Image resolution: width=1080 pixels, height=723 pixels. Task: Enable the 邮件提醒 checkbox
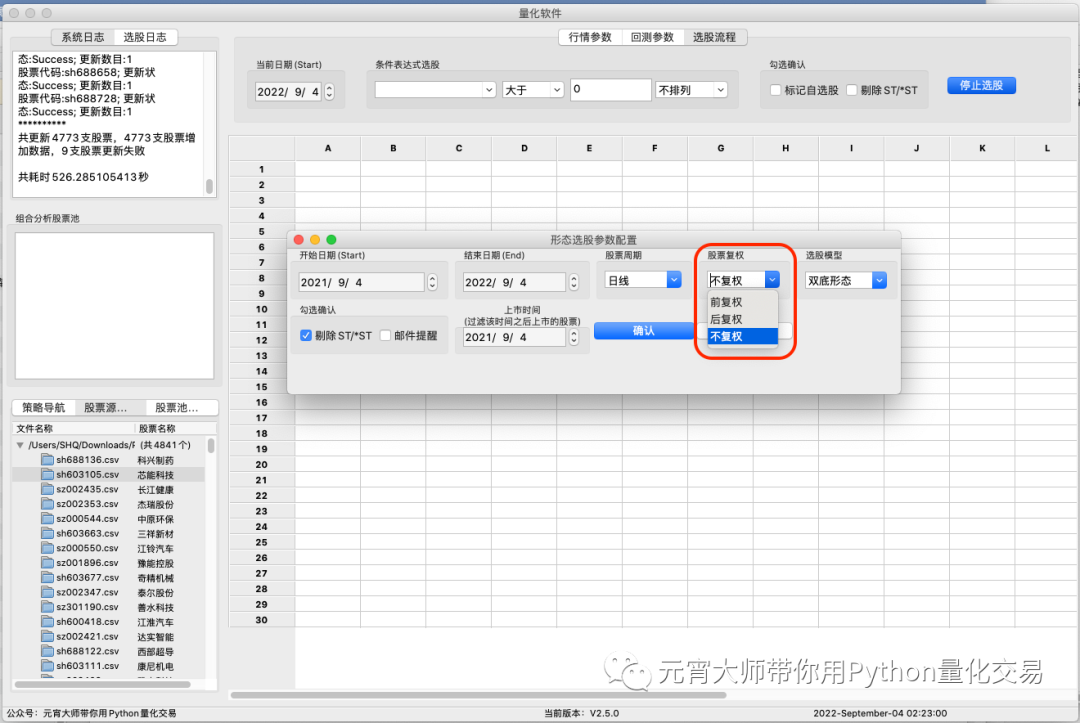coord(385,336)
